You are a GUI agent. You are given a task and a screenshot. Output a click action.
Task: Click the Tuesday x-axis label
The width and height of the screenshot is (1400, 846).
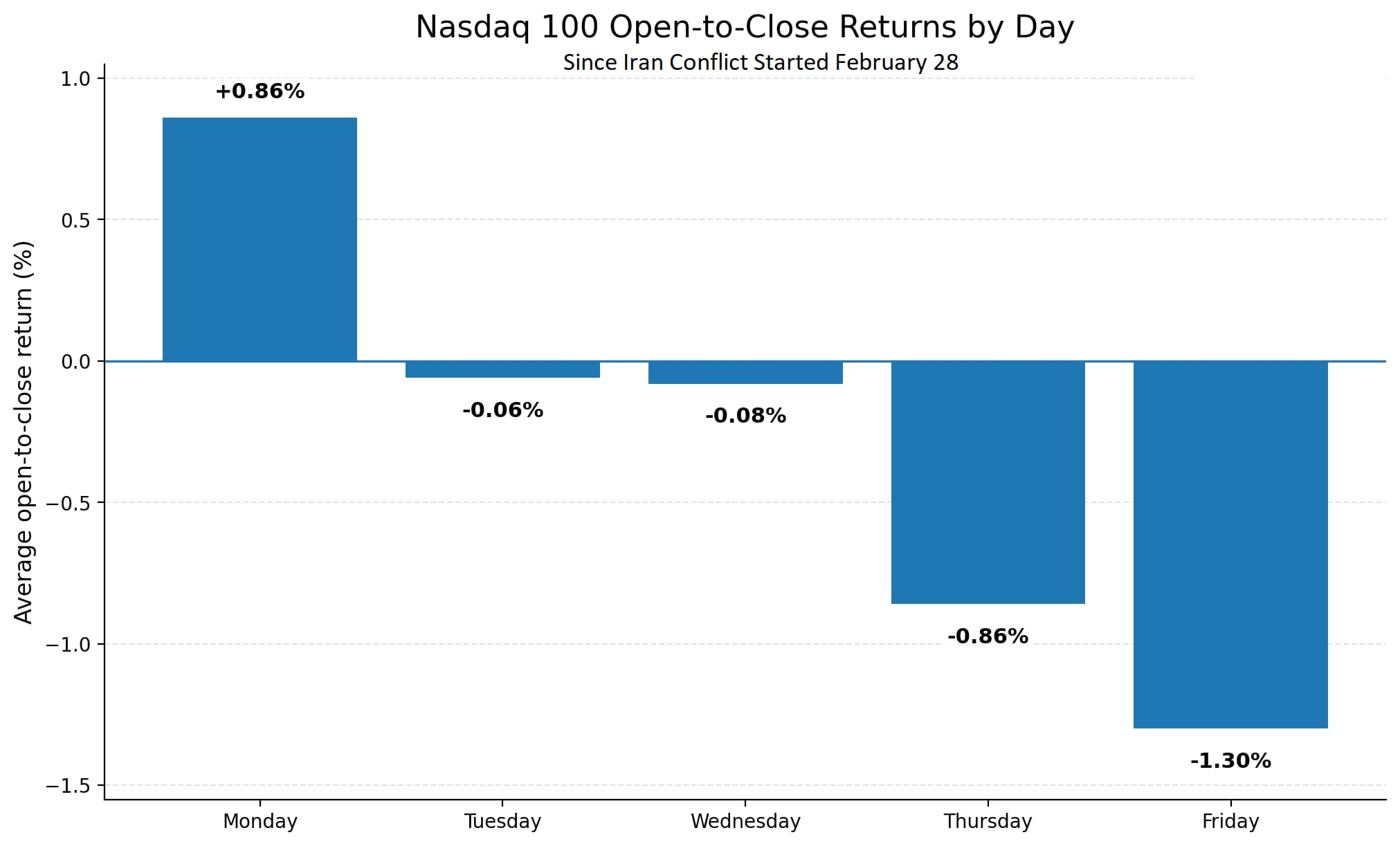[502, 821]
